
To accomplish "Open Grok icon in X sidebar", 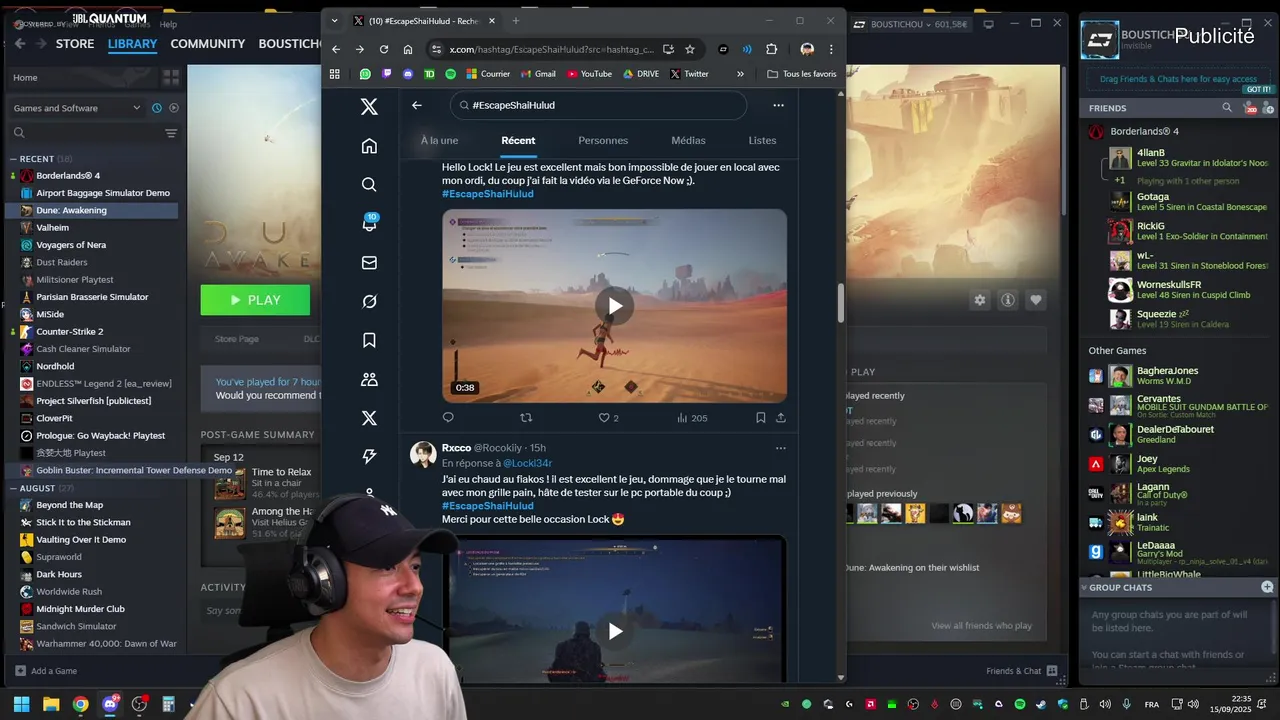I will tap(369, 302).
